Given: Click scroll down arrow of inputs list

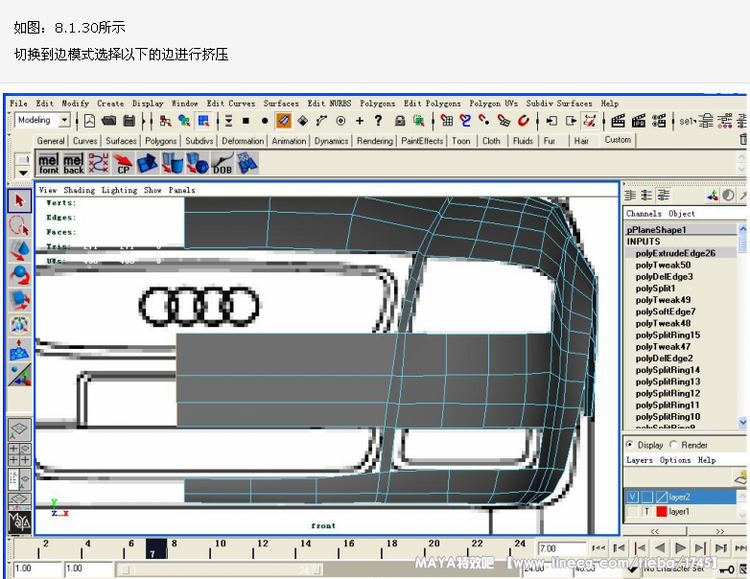Looking at the screenshot, I should [x=742, y=422].
